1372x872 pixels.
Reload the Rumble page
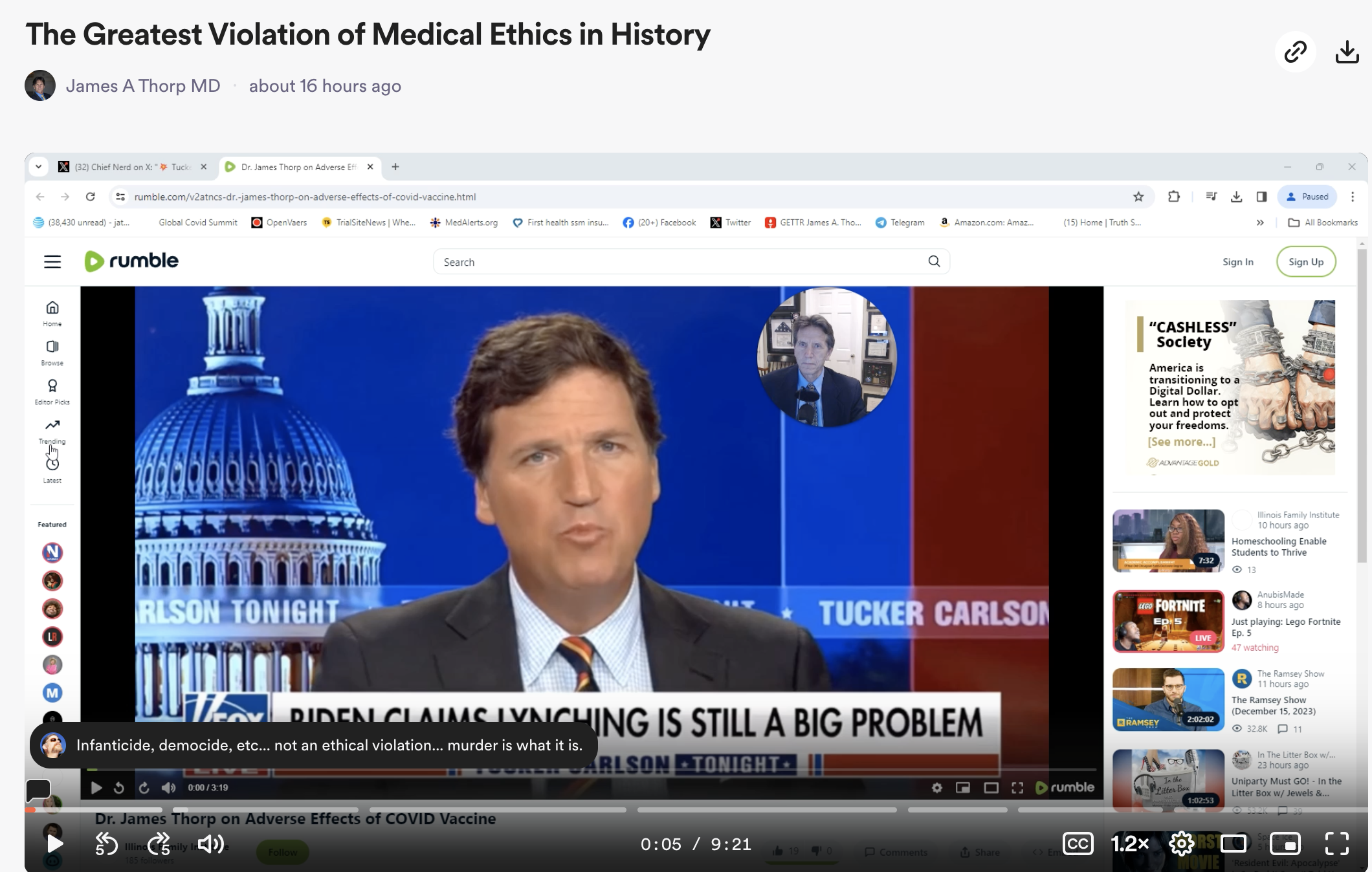91,197
